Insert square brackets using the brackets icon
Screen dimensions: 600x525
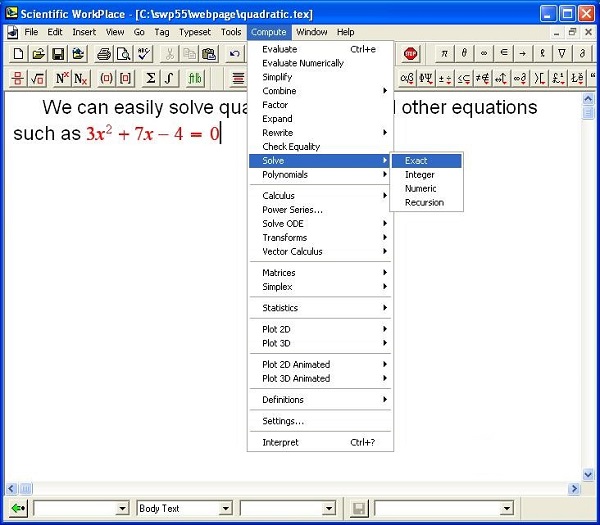tap(126, 79)
